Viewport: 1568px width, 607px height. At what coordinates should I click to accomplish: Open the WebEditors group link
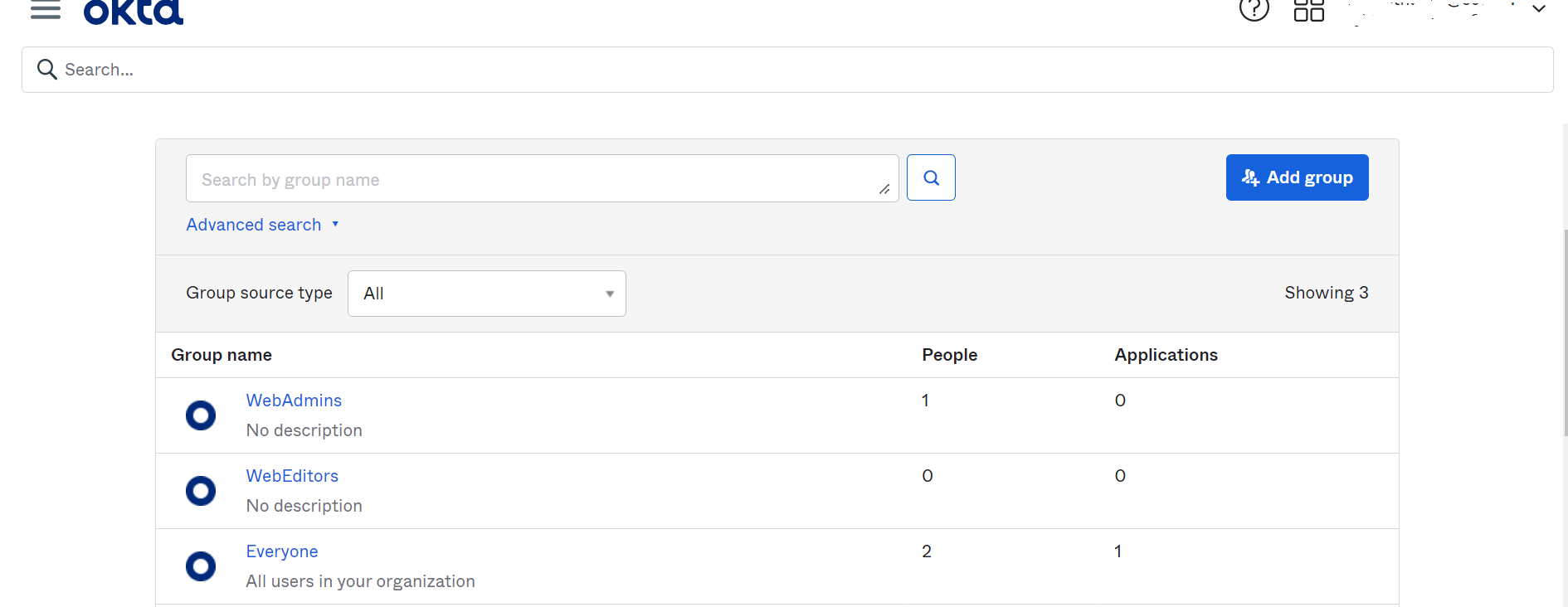(292, 476)
